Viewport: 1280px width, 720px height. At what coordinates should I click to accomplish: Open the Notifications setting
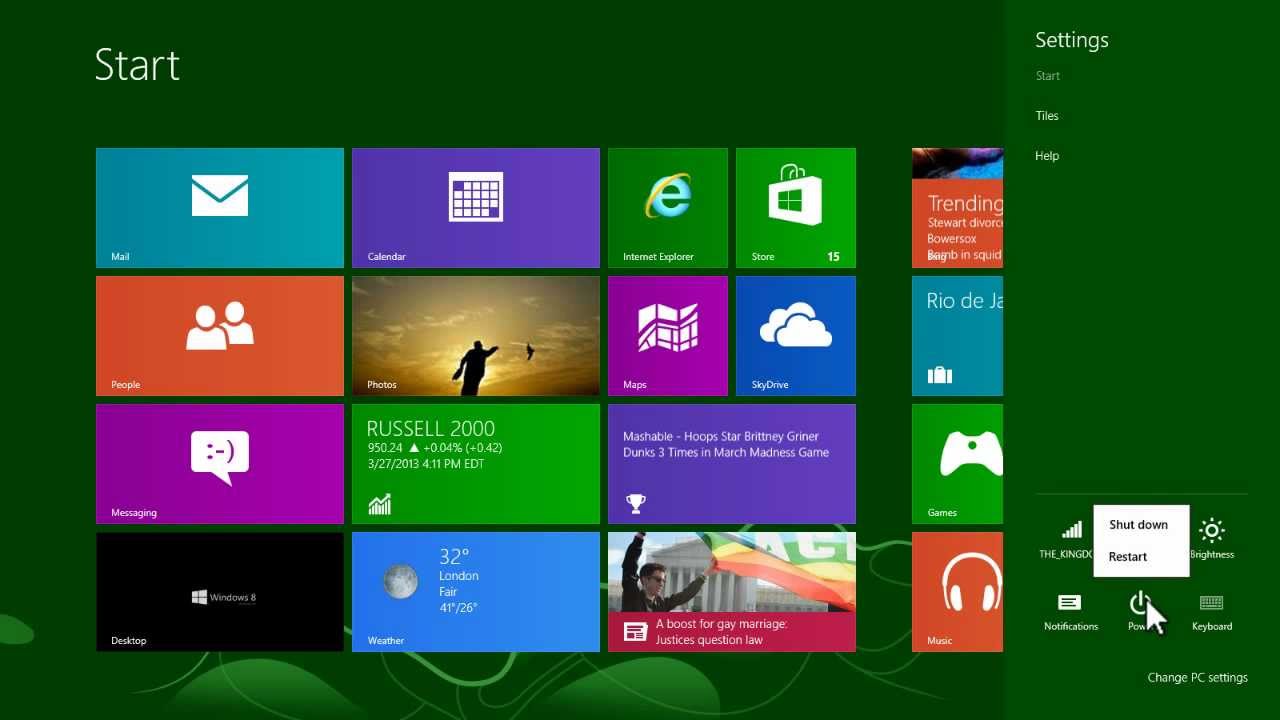coord(1070,610)
